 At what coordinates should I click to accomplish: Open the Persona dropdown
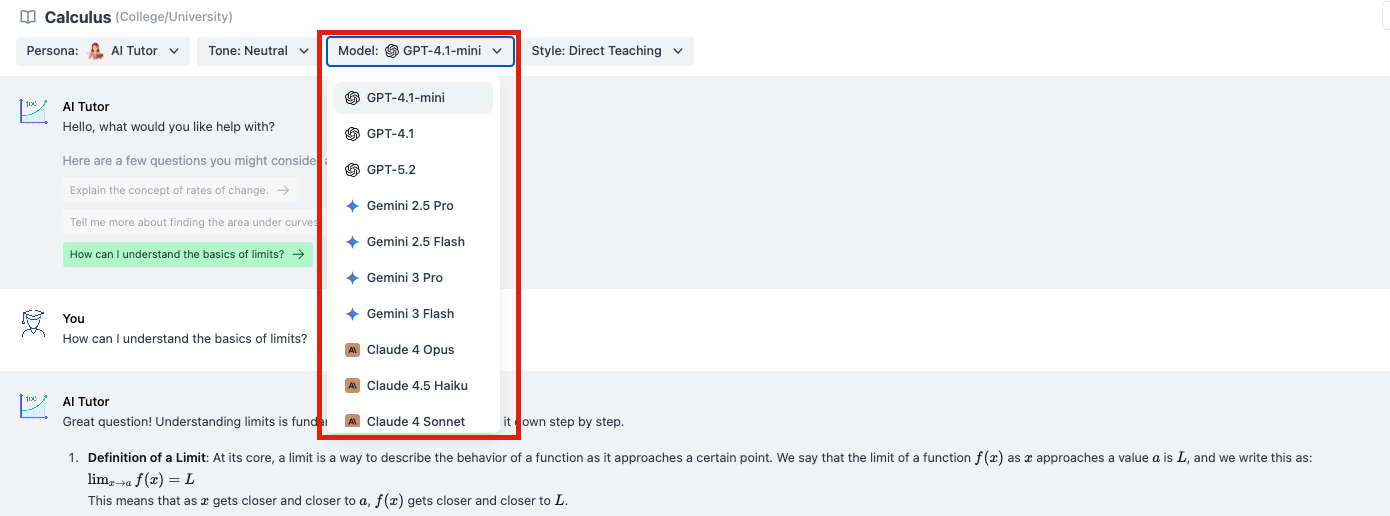(103, 51)
